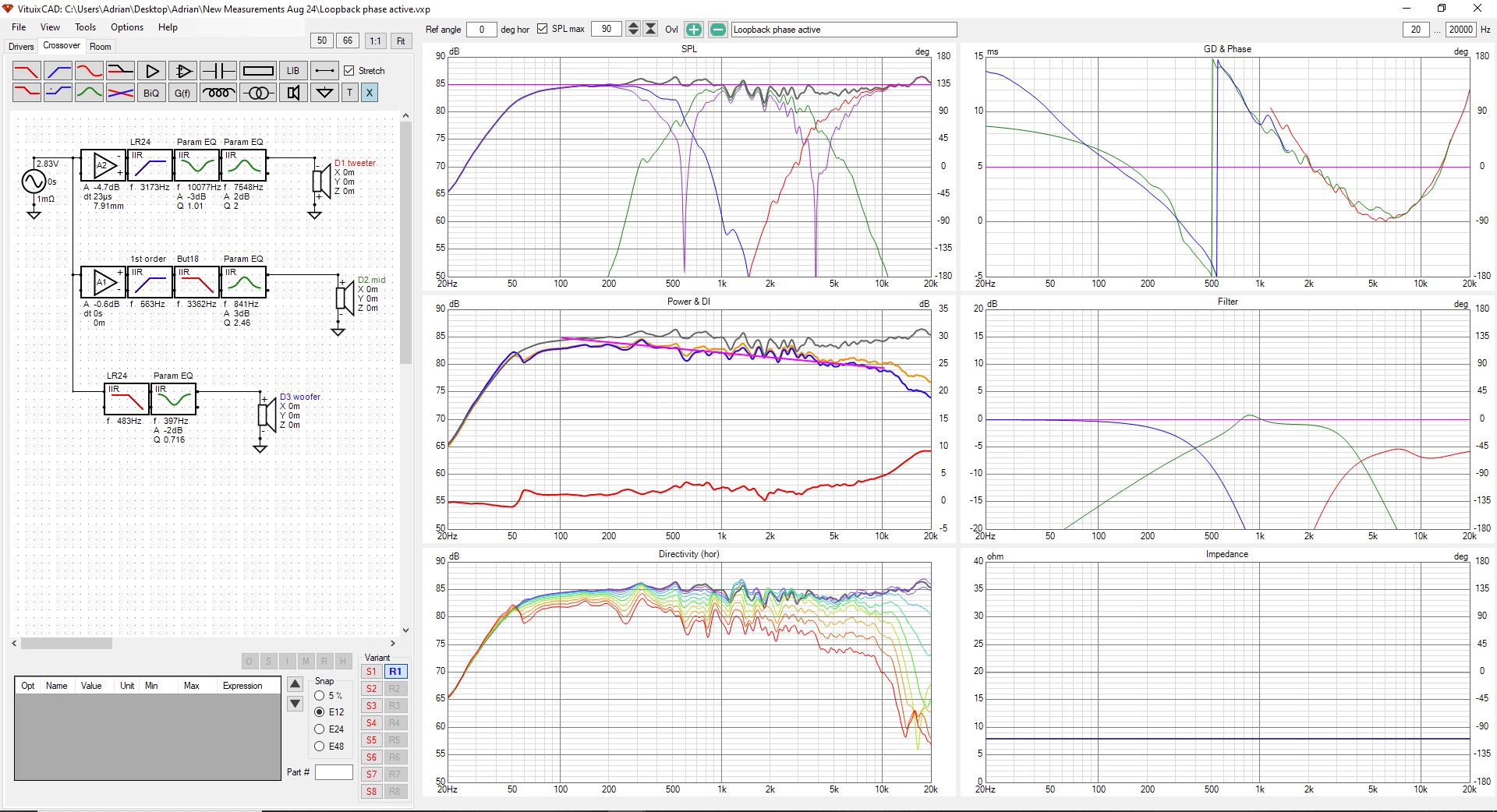The image size is (1497, 812).
Task: Activate variant S1
Action: coord(372,672)
